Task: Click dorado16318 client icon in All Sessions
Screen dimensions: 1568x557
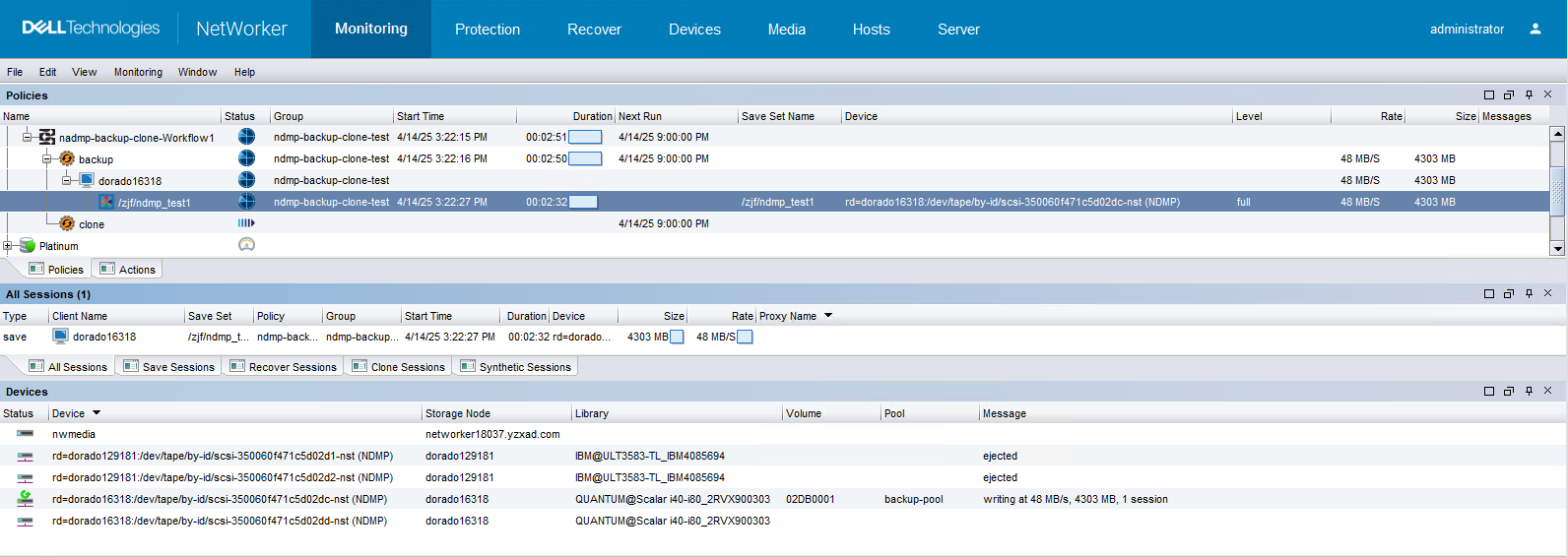Action: click(x=60, y=336)
